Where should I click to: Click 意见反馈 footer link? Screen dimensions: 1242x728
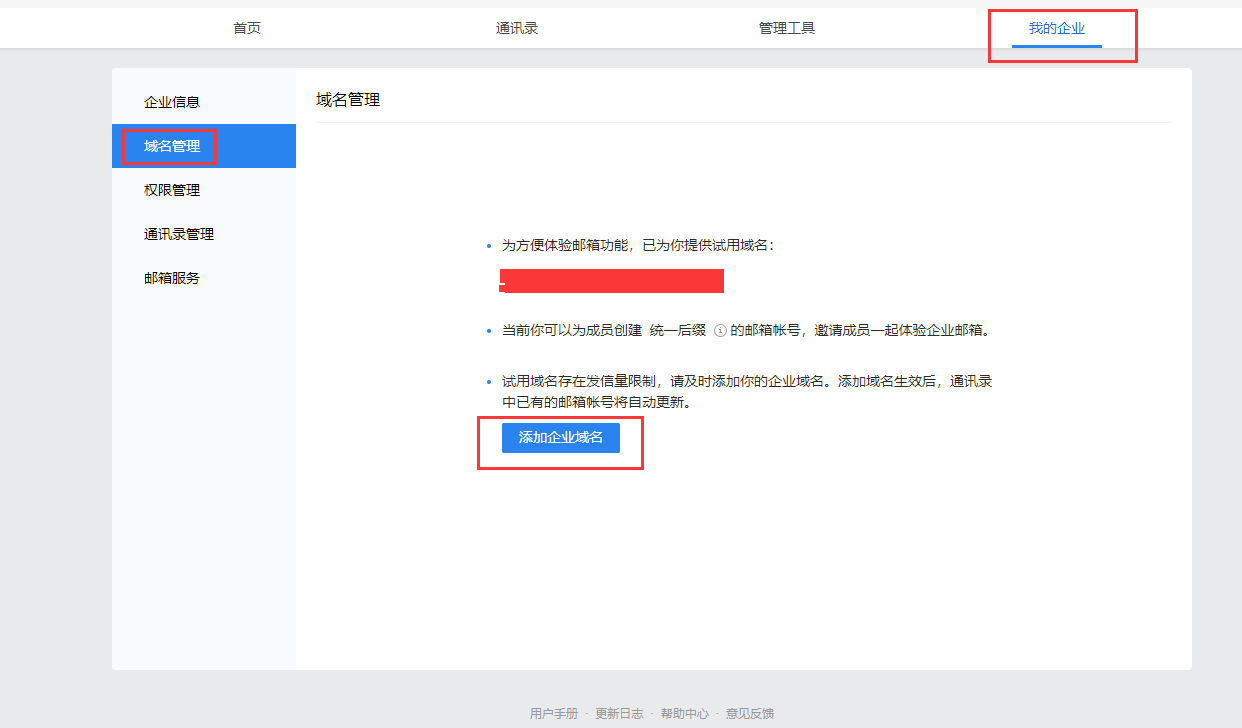750,713
